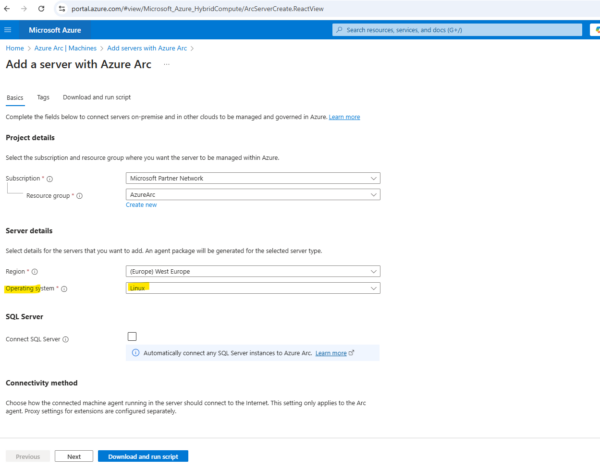This screenshot has height=468, width=600.
Task: Open the ellipsis next to page title
Action: [166, 64]
